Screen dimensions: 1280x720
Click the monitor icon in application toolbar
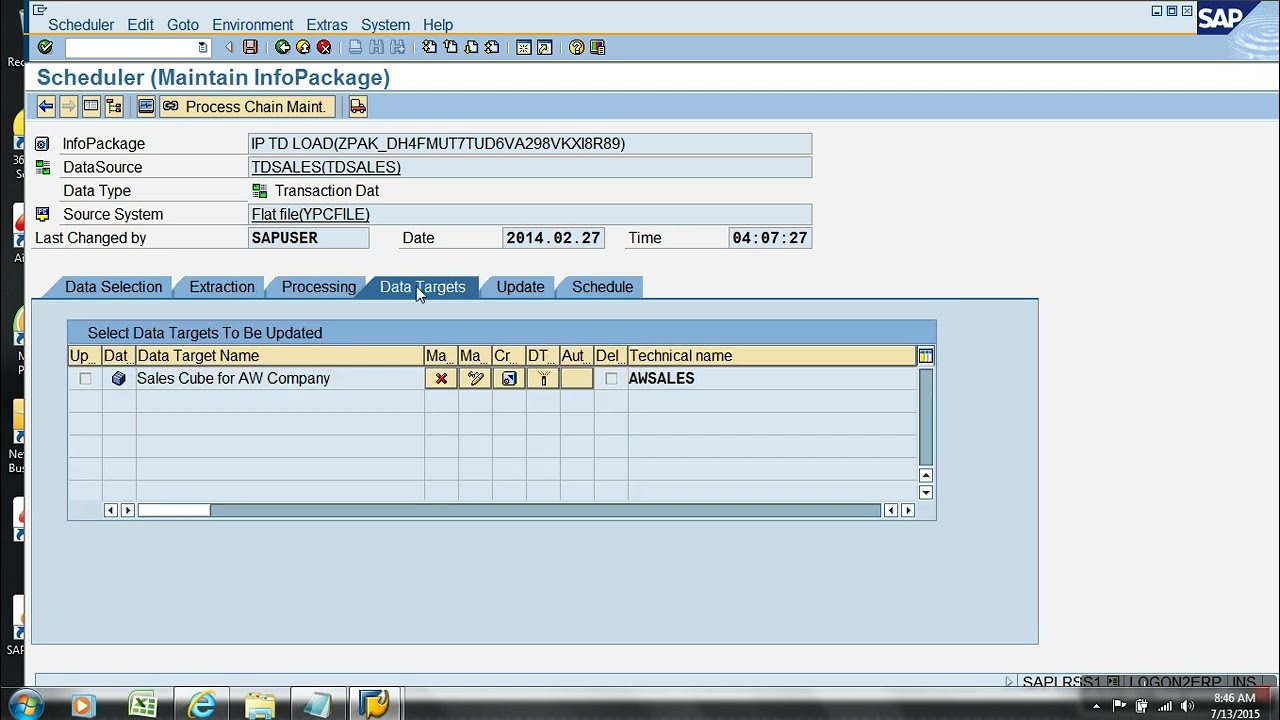(146, 106)
